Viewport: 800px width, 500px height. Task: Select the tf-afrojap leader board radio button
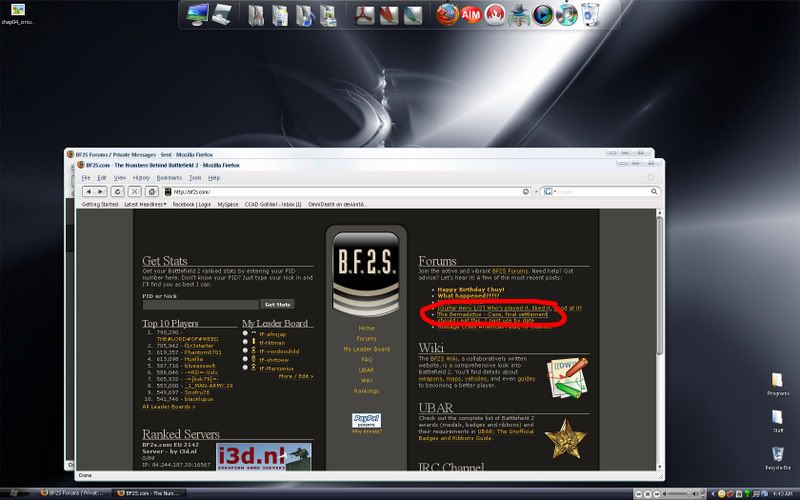(x=245, y=334)
